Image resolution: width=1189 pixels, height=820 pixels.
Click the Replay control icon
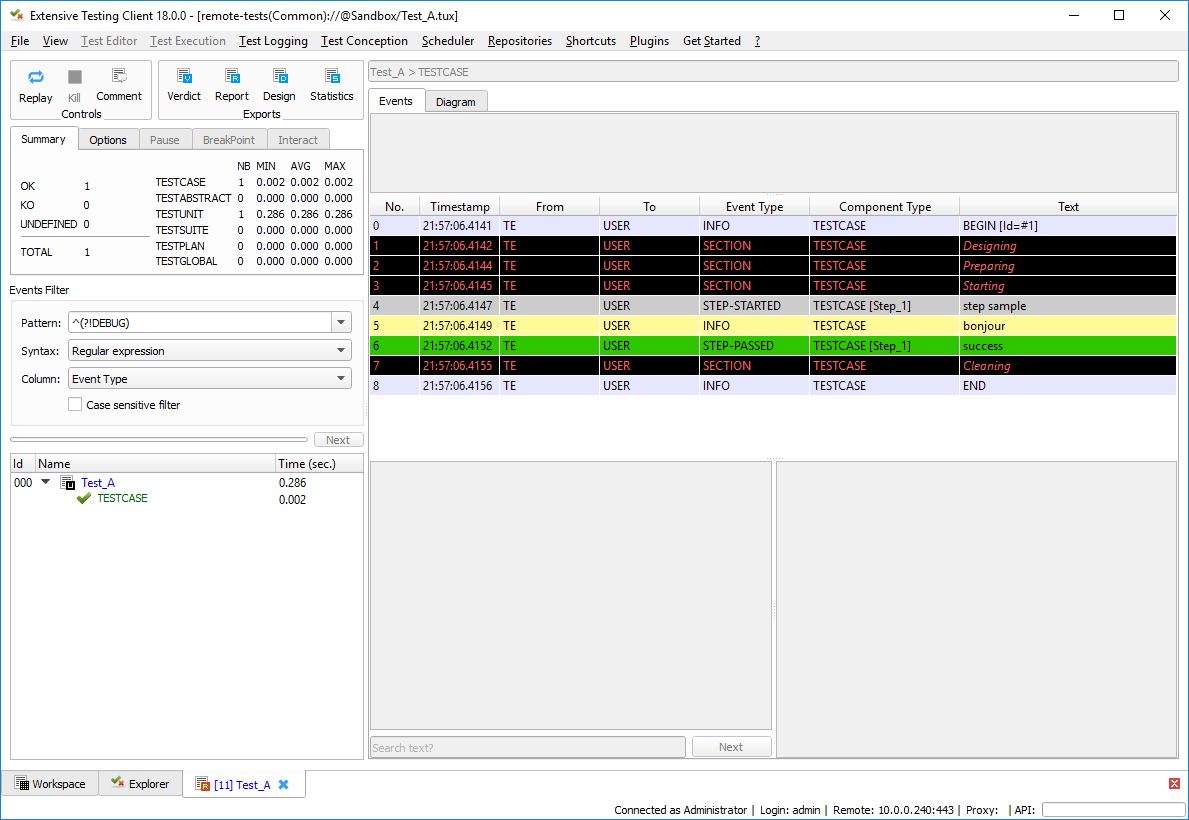36,77
